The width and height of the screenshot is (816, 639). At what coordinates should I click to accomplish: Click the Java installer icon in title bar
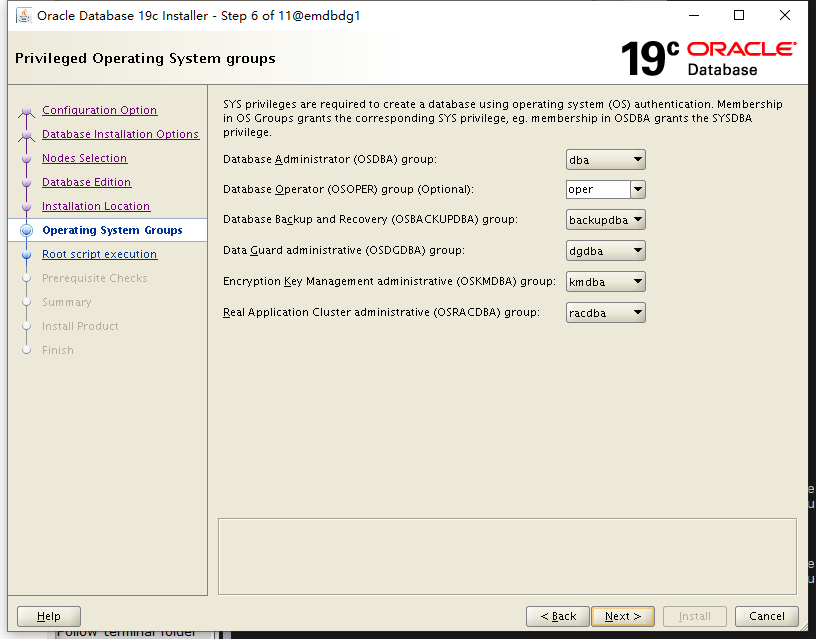(23, 16)
